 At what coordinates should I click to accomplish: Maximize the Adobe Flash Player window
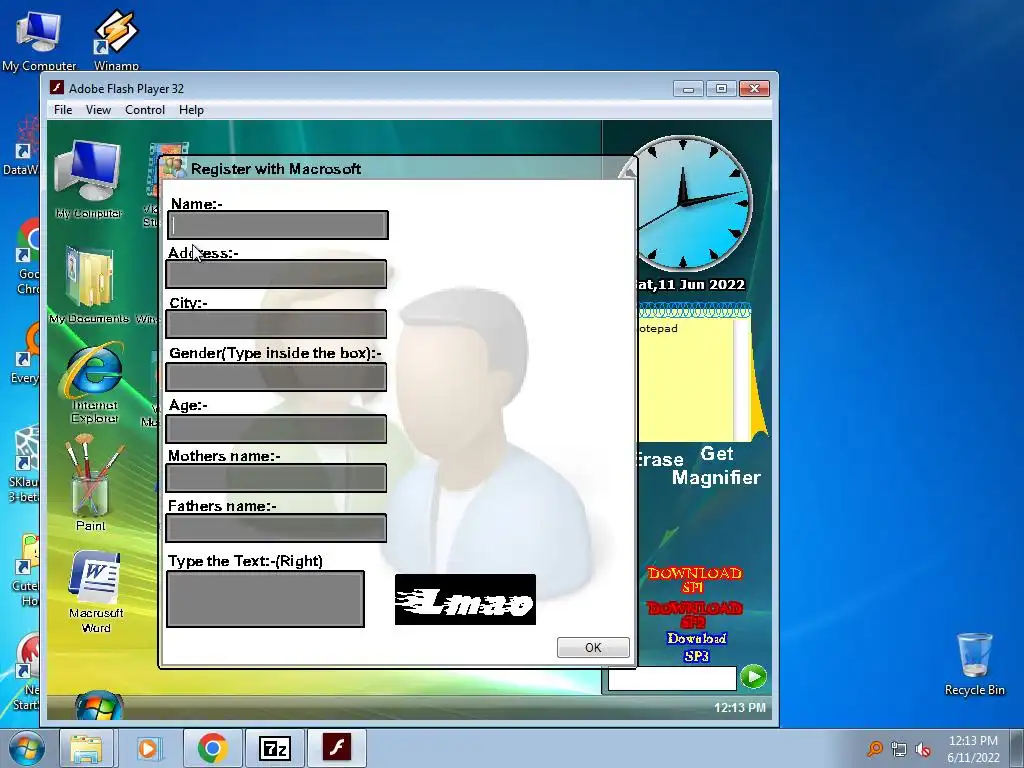(721, 88)
